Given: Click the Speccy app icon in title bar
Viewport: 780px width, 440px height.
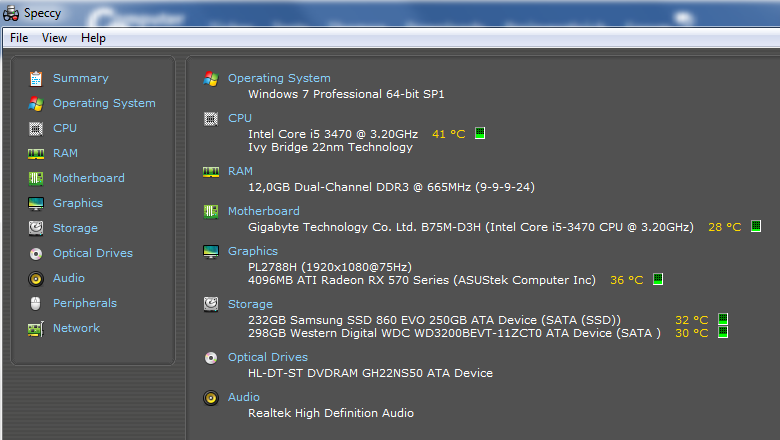Looking at the screenshot, I should pos(11,13).
